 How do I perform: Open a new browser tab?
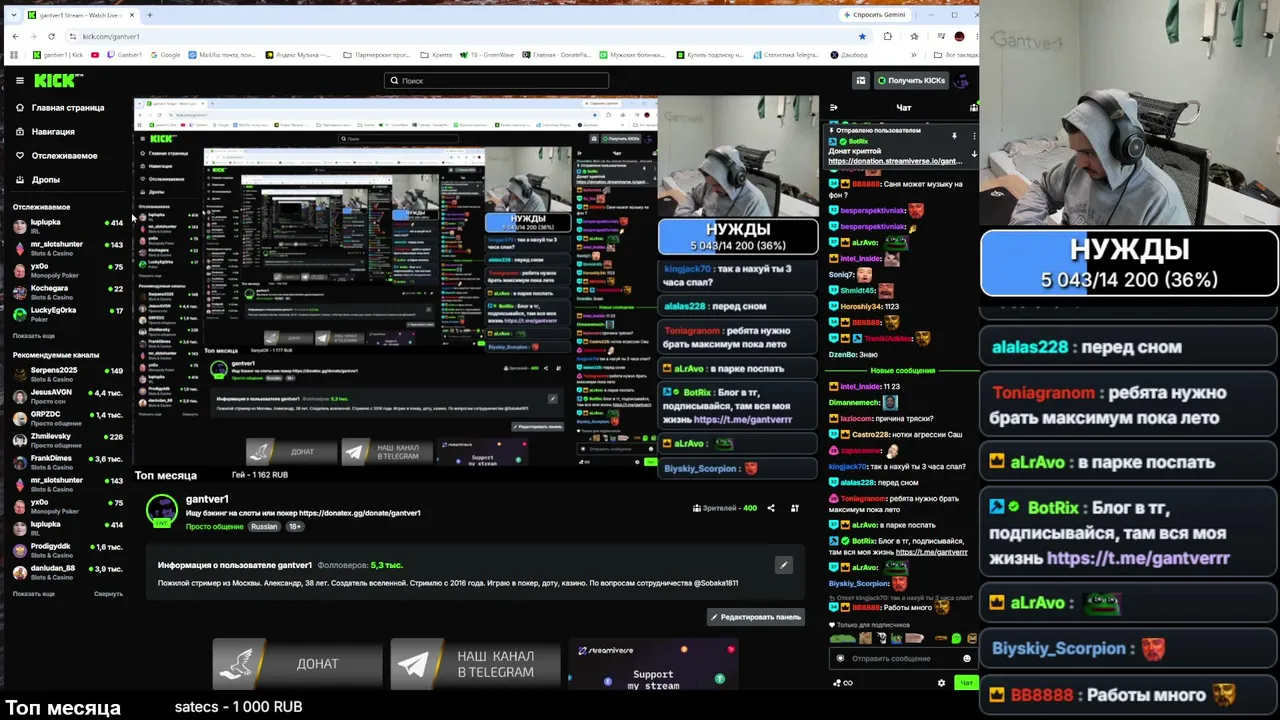150,15
